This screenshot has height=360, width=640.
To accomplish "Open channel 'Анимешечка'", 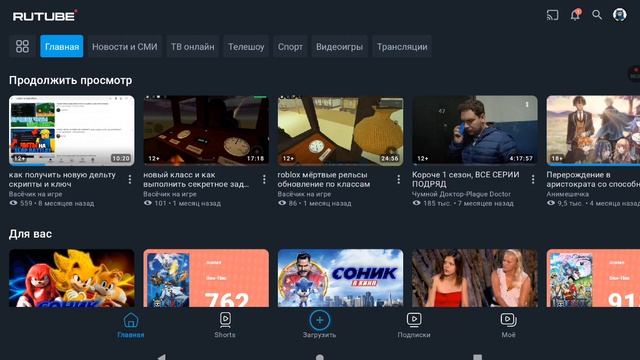I will tap(567, 194).
